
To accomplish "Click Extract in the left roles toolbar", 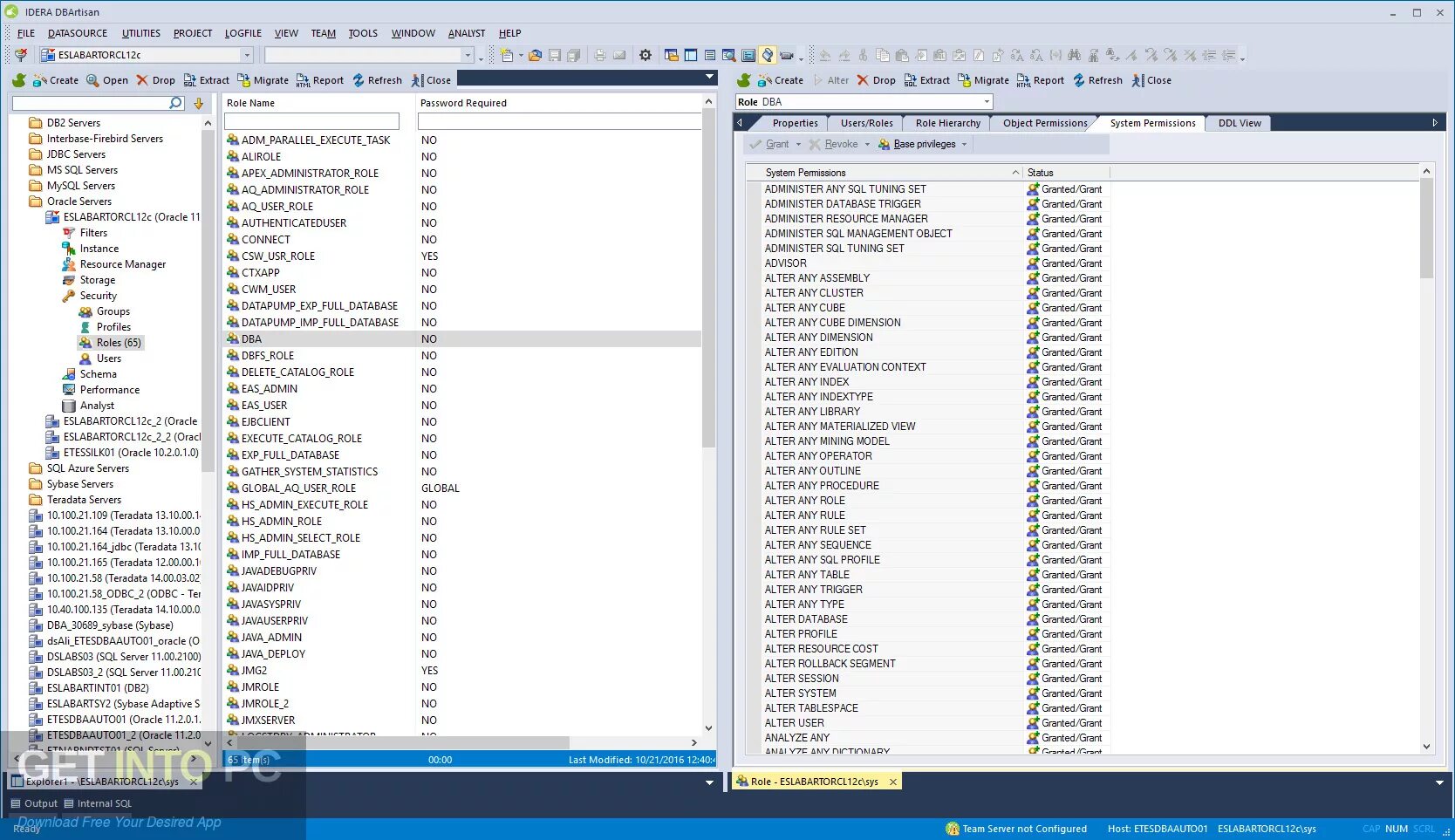I will (206, 80).
